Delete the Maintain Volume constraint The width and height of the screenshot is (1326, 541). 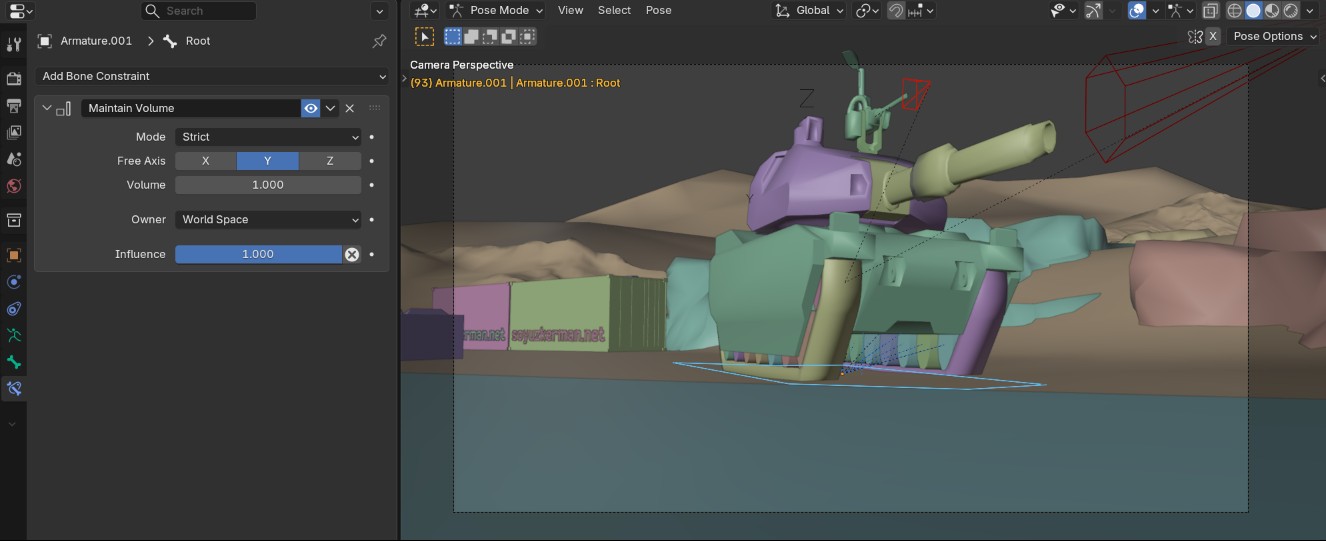pos(350,108)
